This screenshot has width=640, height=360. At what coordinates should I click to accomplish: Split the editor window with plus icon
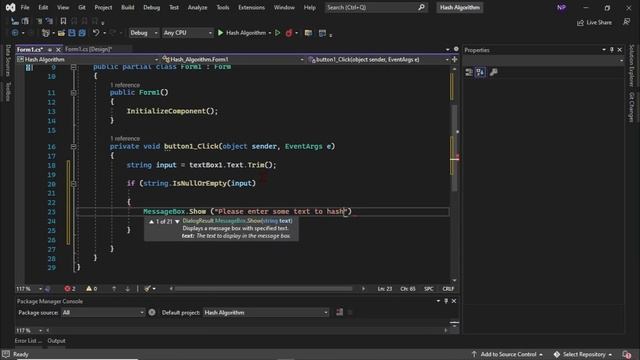tap(454, 59)
